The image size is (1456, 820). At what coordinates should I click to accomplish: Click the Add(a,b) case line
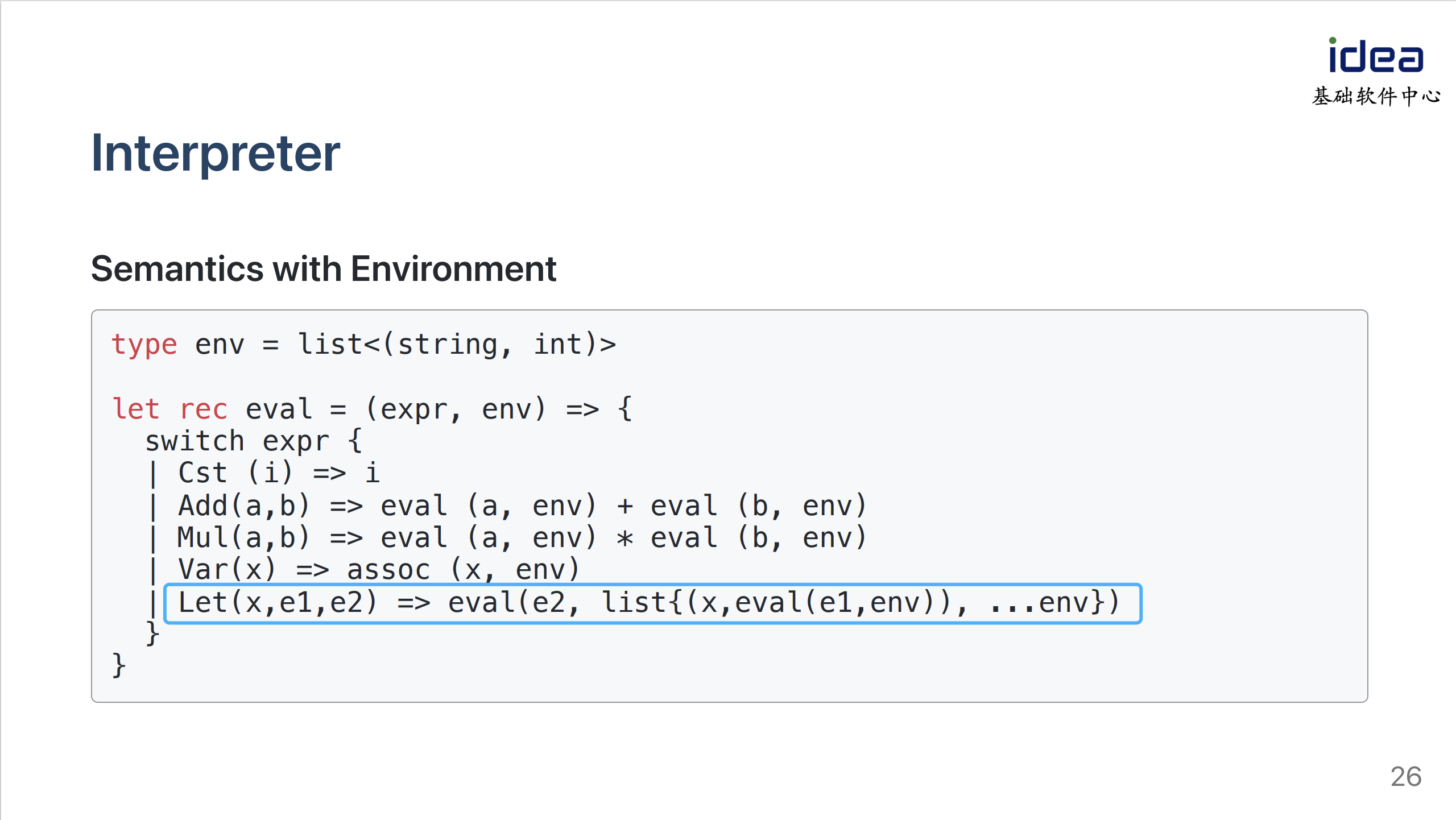pyautogui.click(x=522, y=506)
